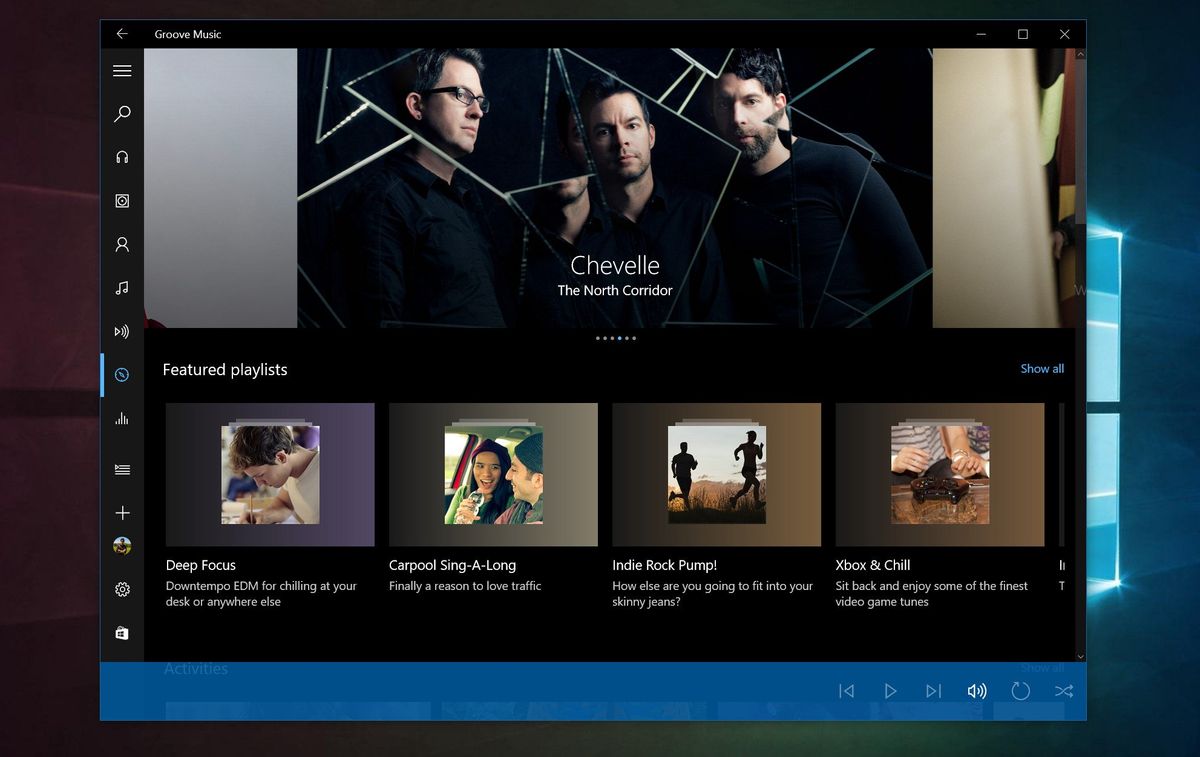Open the Radio sidebar icon

(122, 331)
